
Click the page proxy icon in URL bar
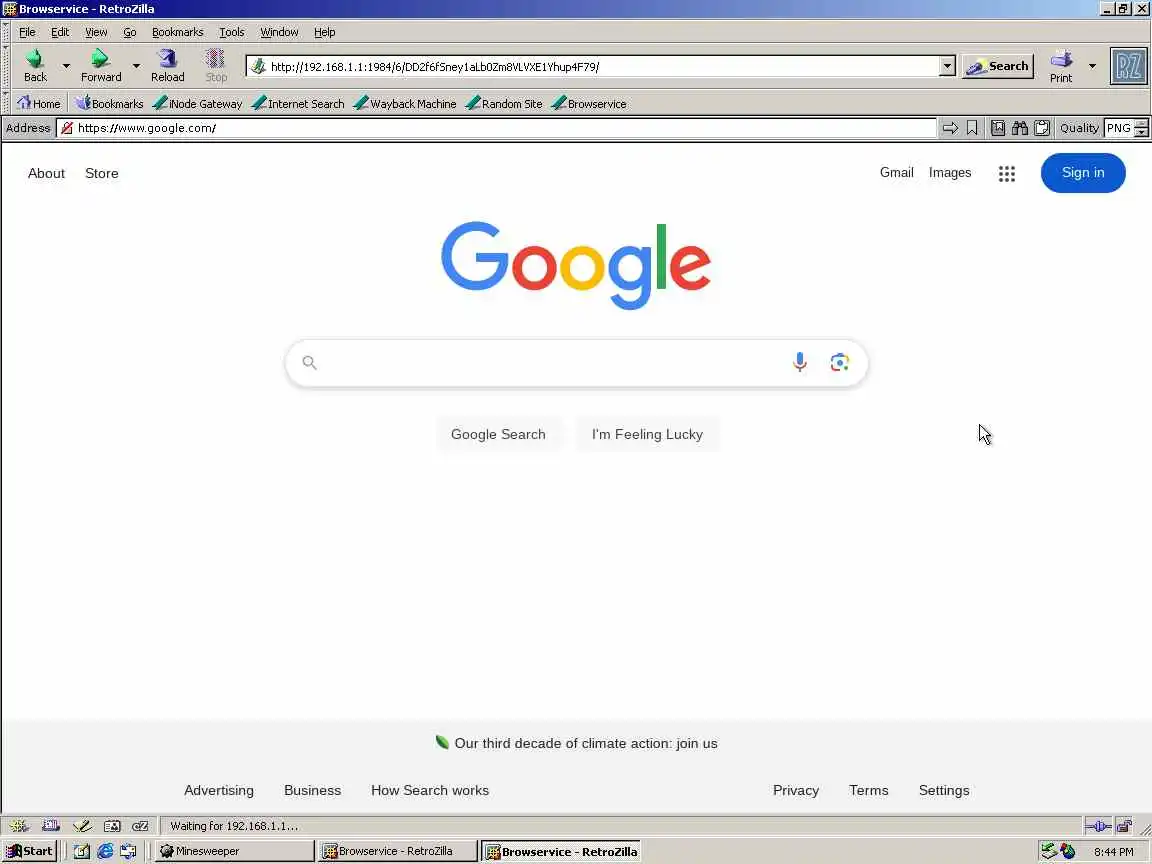(258, 67)
